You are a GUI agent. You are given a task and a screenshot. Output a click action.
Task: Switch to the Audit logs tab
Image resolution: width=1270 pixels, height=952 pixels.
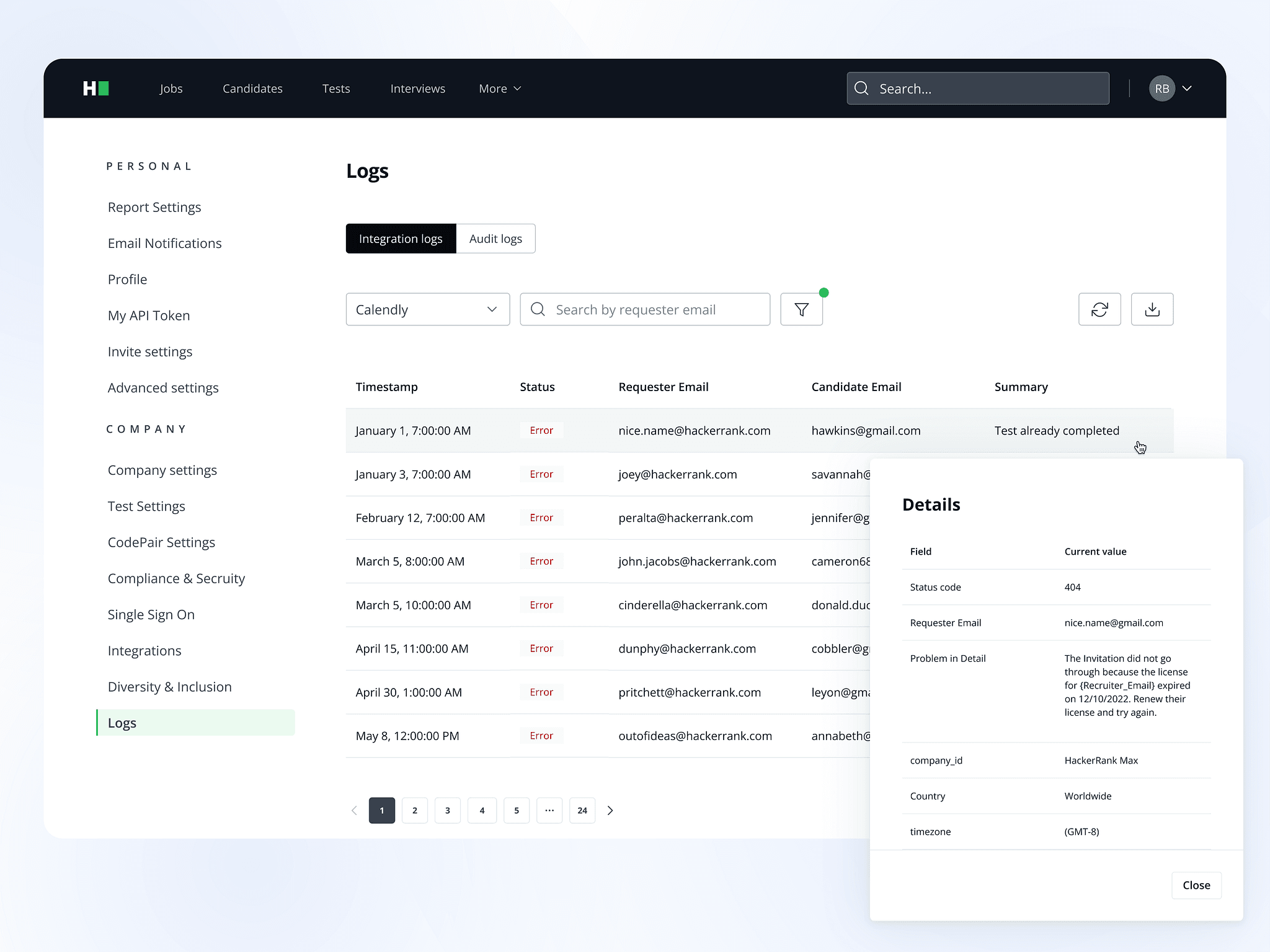pos(495,239)
